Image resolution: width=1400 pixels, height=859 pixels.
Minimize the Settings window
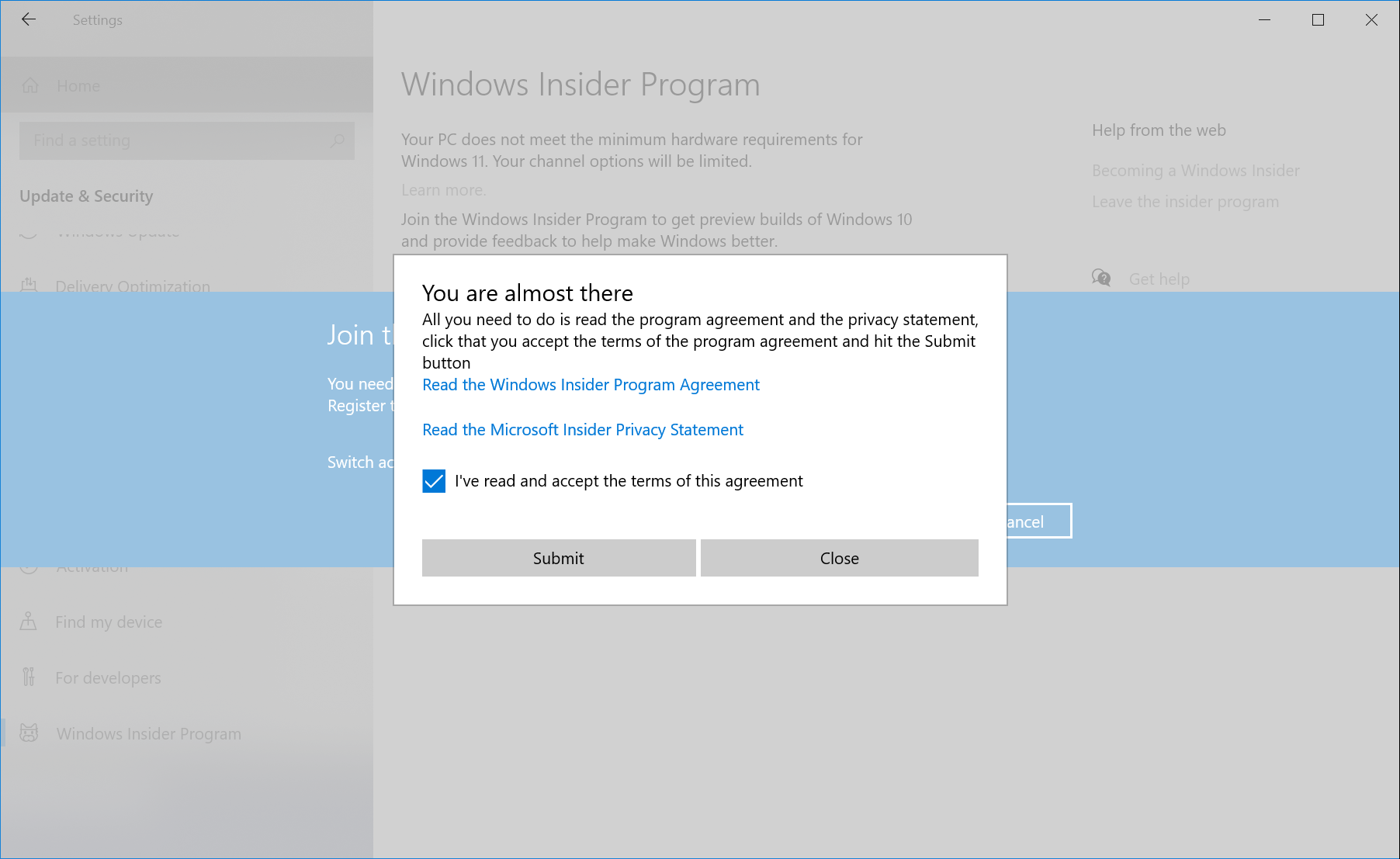coord(1264,20)
